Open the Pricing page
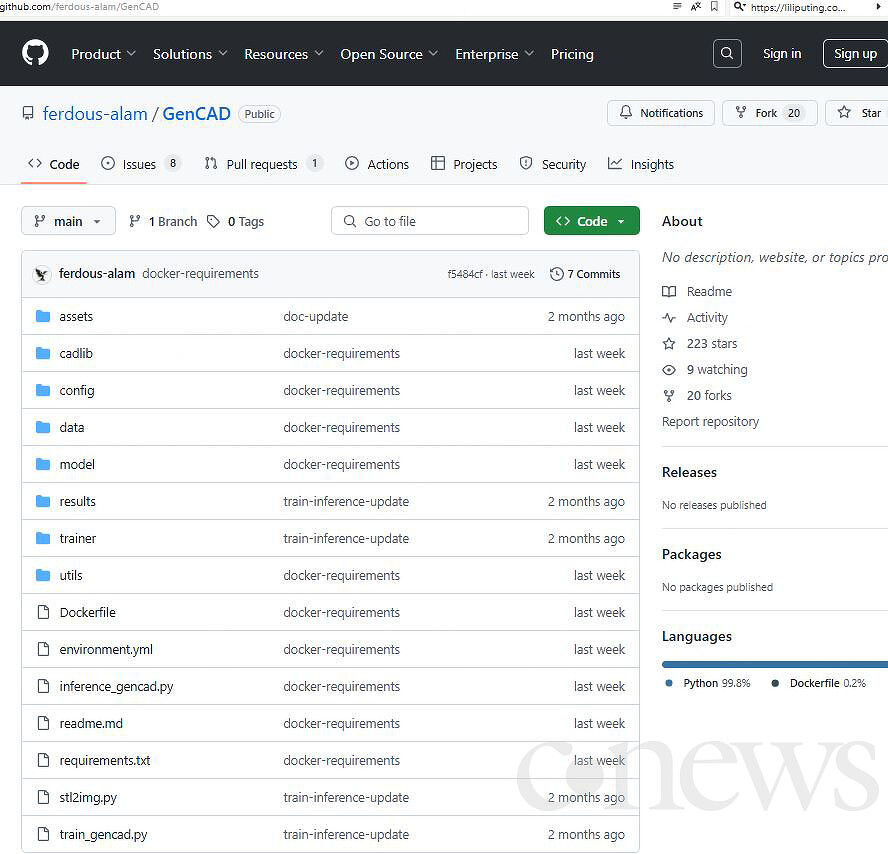 tap(572, 54)
